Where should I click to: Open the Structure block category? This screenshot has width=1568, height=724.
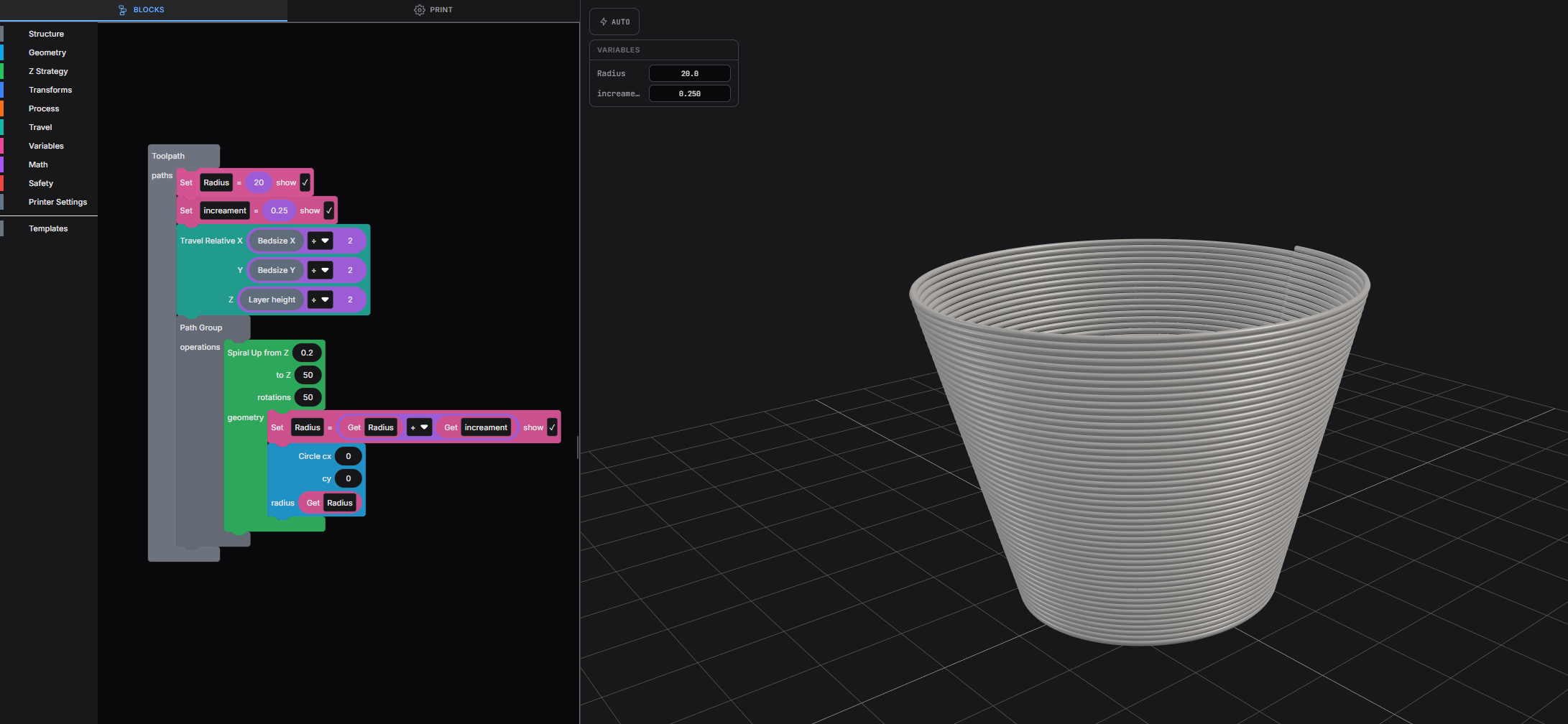pyautogui.click(x=46, y=34)
